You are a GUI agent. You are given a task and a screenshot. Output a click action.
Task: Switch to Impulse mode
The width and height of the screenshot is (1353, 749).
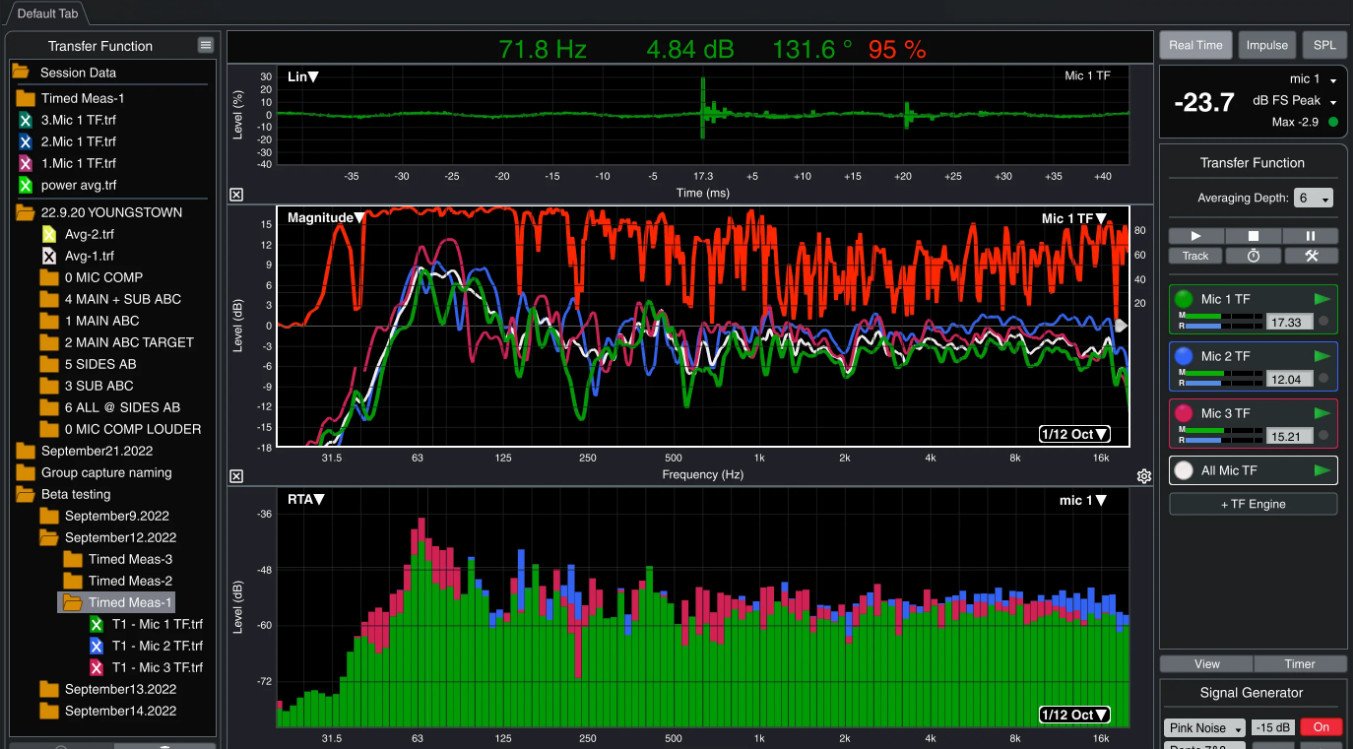click(x=1266, y=45)
